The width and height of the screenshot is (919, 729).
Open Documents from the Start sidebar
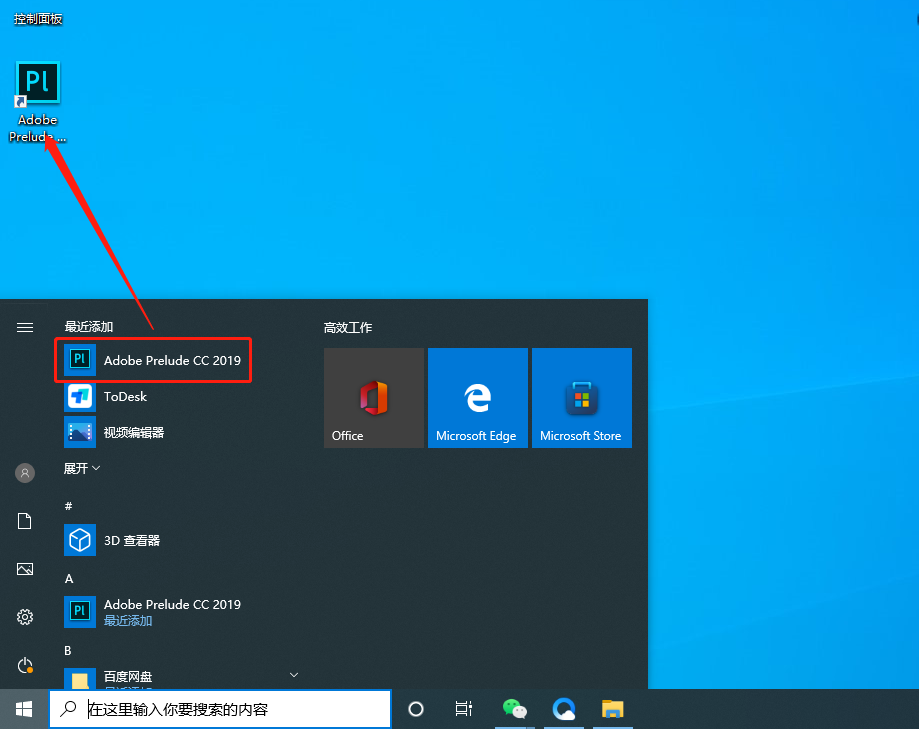pyautogui.click(x=25, y=521)
